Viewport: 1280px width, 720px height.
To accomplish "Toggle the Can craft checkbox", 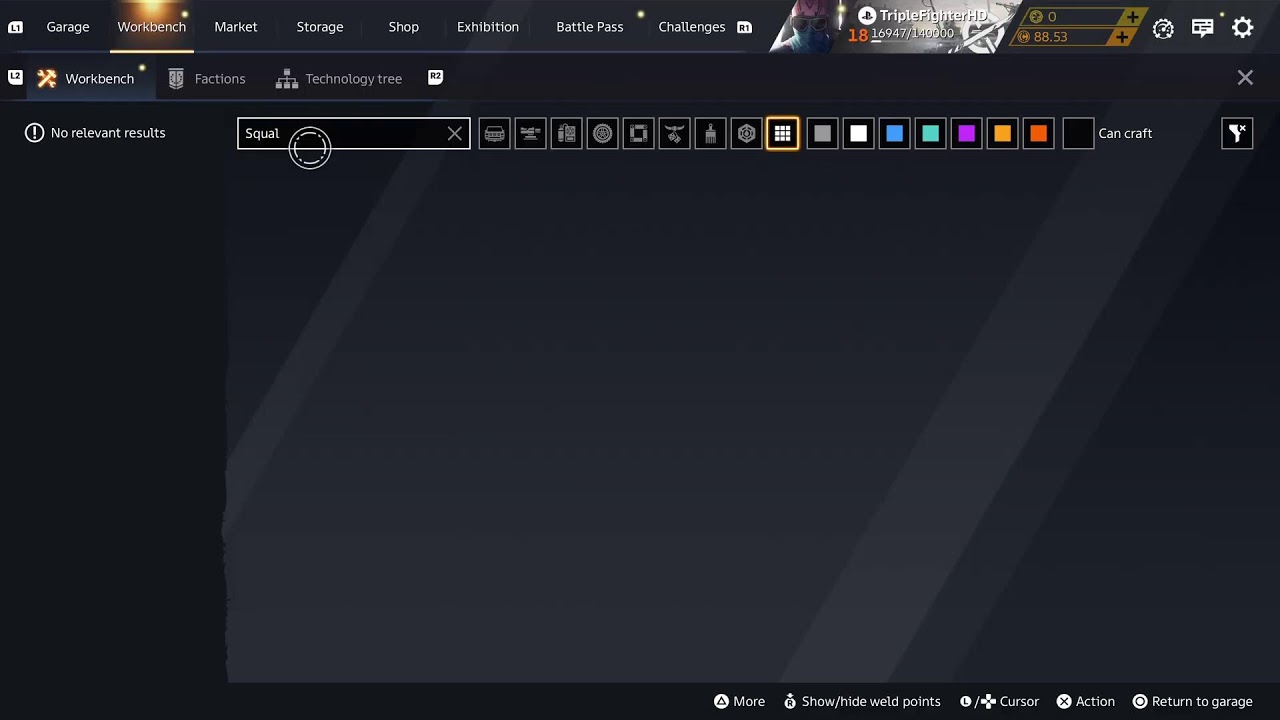I will point(1078,133).
